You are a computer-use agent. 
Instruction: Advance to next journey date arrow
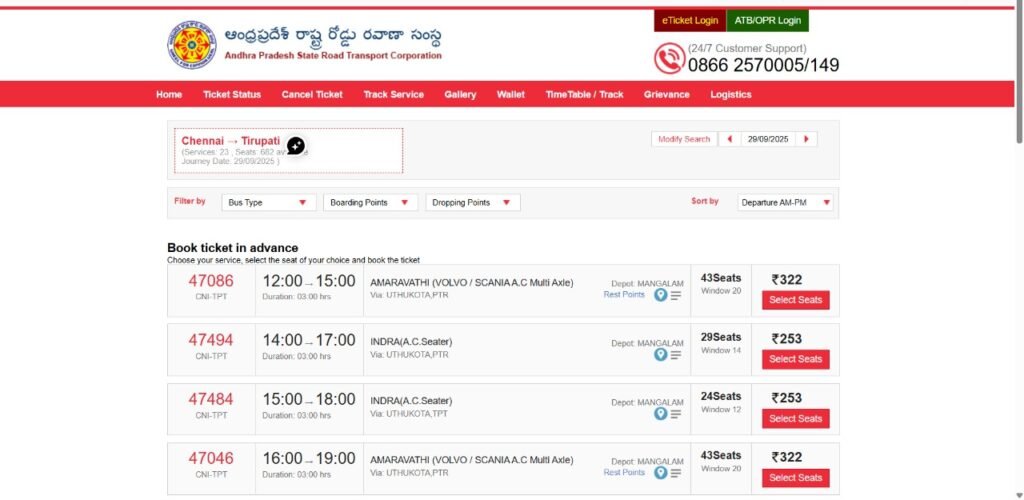coord(806,139)
